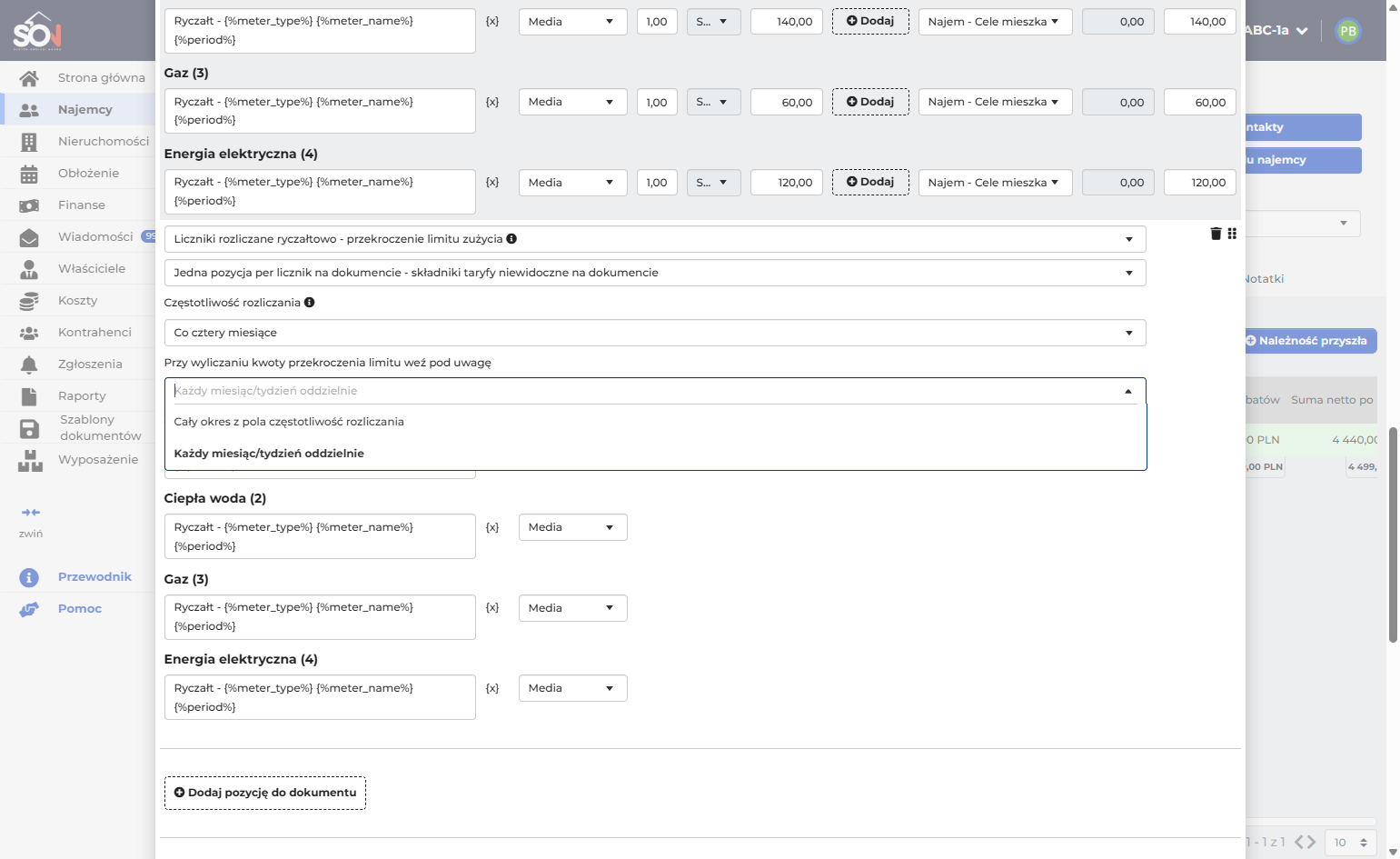
Task: Click Dodaj button in top Energia elektryczna row
Action: (x=870, y=182)
